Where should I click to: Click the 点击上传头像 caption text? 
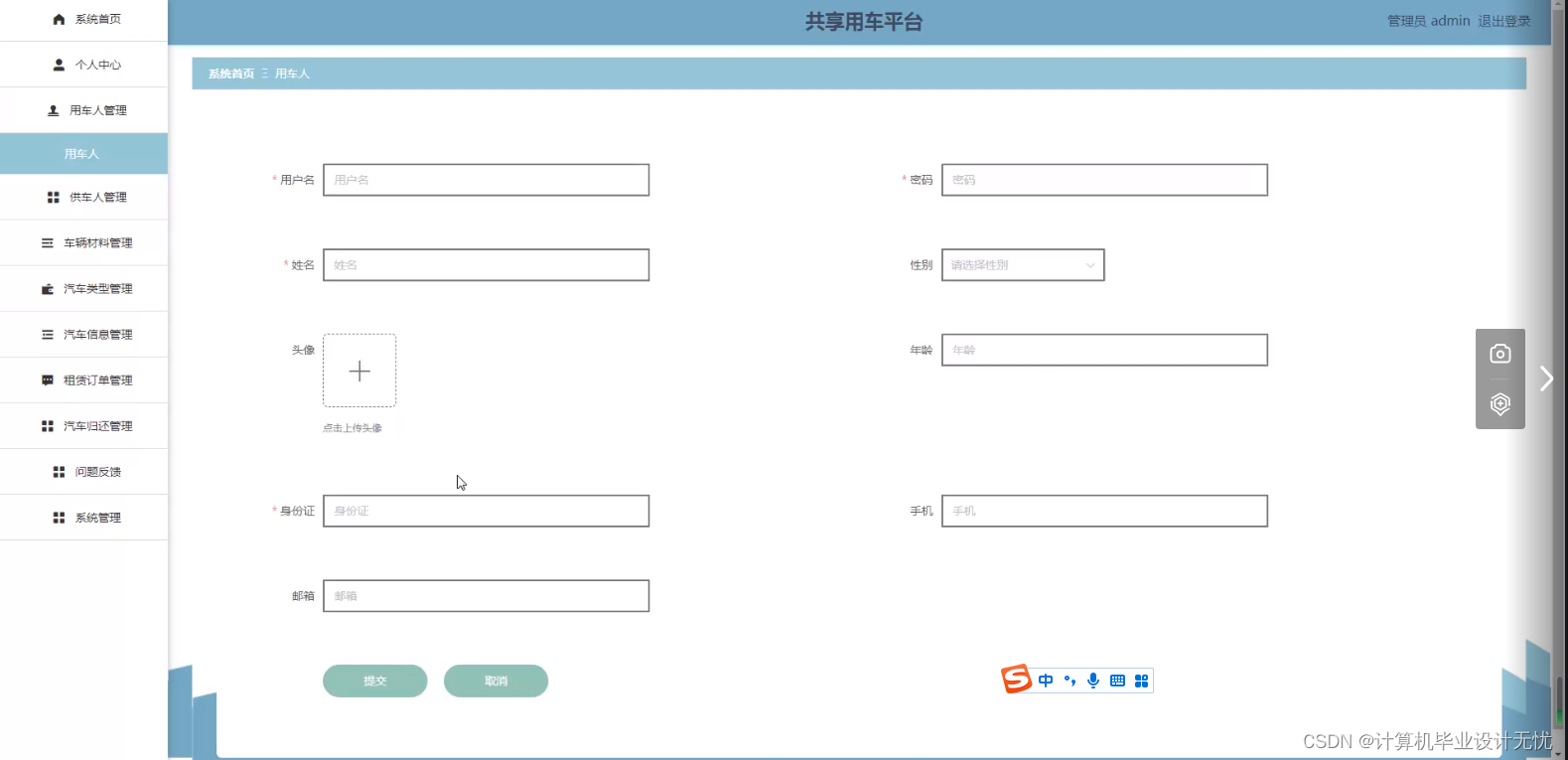pos(353,428)
